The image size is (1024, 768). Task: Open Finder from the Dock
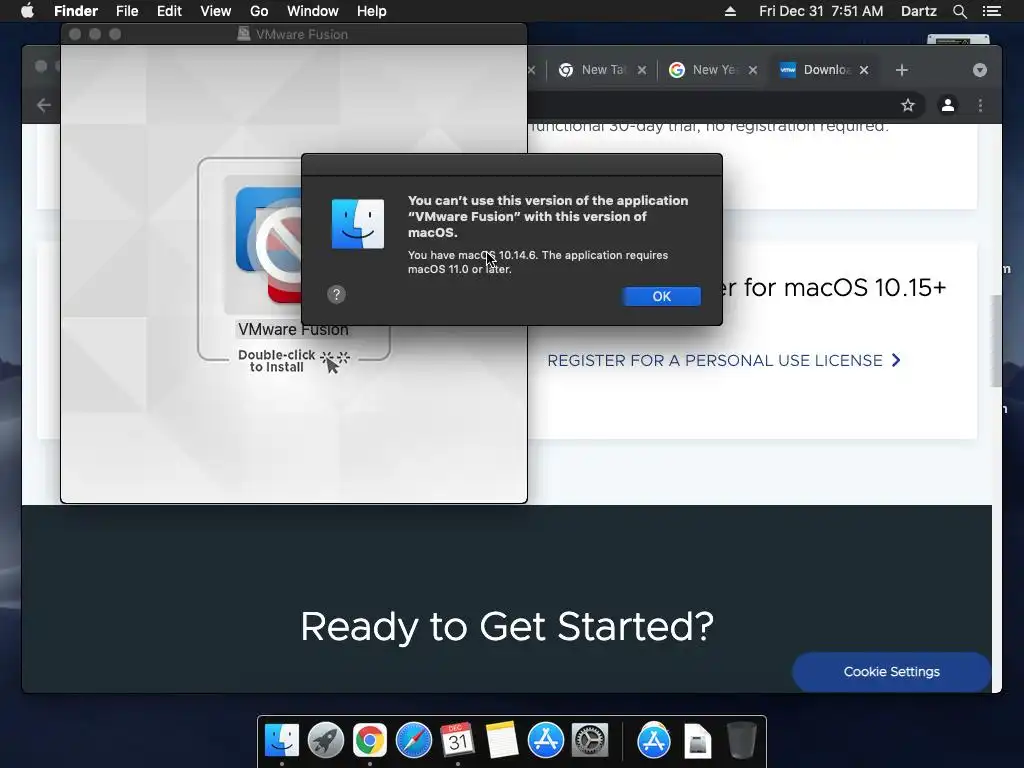pos(281,740)
